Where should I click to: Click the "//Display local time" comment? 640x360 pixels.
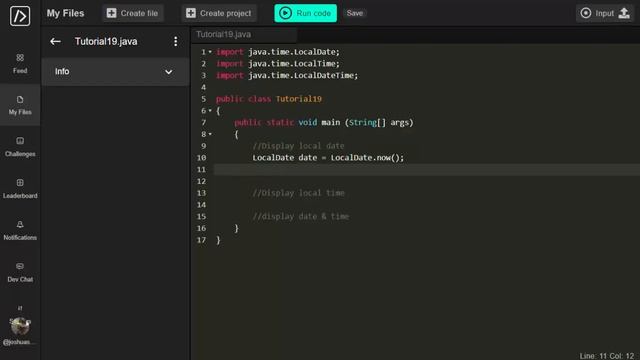click(298, 193)
